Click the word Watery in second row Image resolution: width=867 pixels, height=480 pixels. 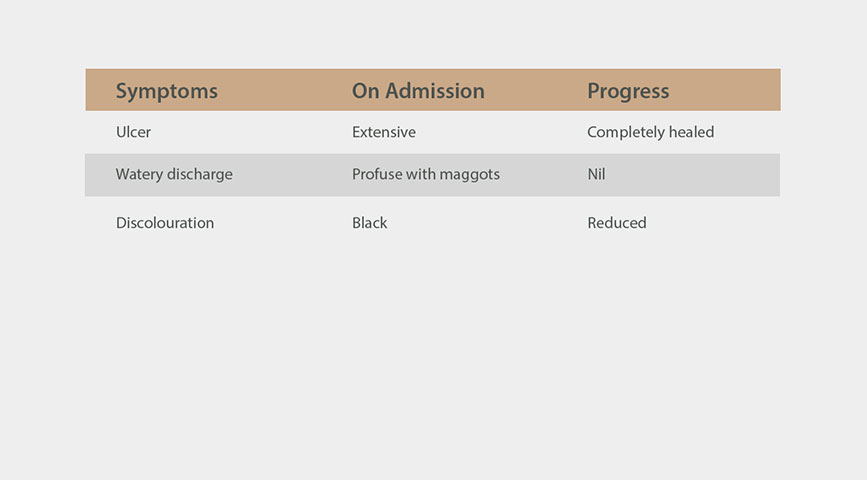139,174
